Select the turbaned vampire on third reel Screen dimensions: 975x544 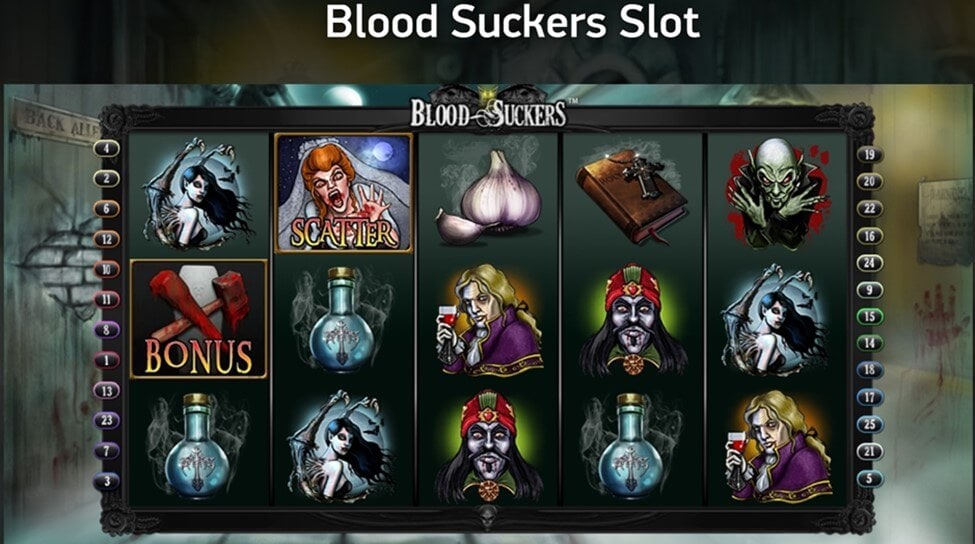[489, 446]
